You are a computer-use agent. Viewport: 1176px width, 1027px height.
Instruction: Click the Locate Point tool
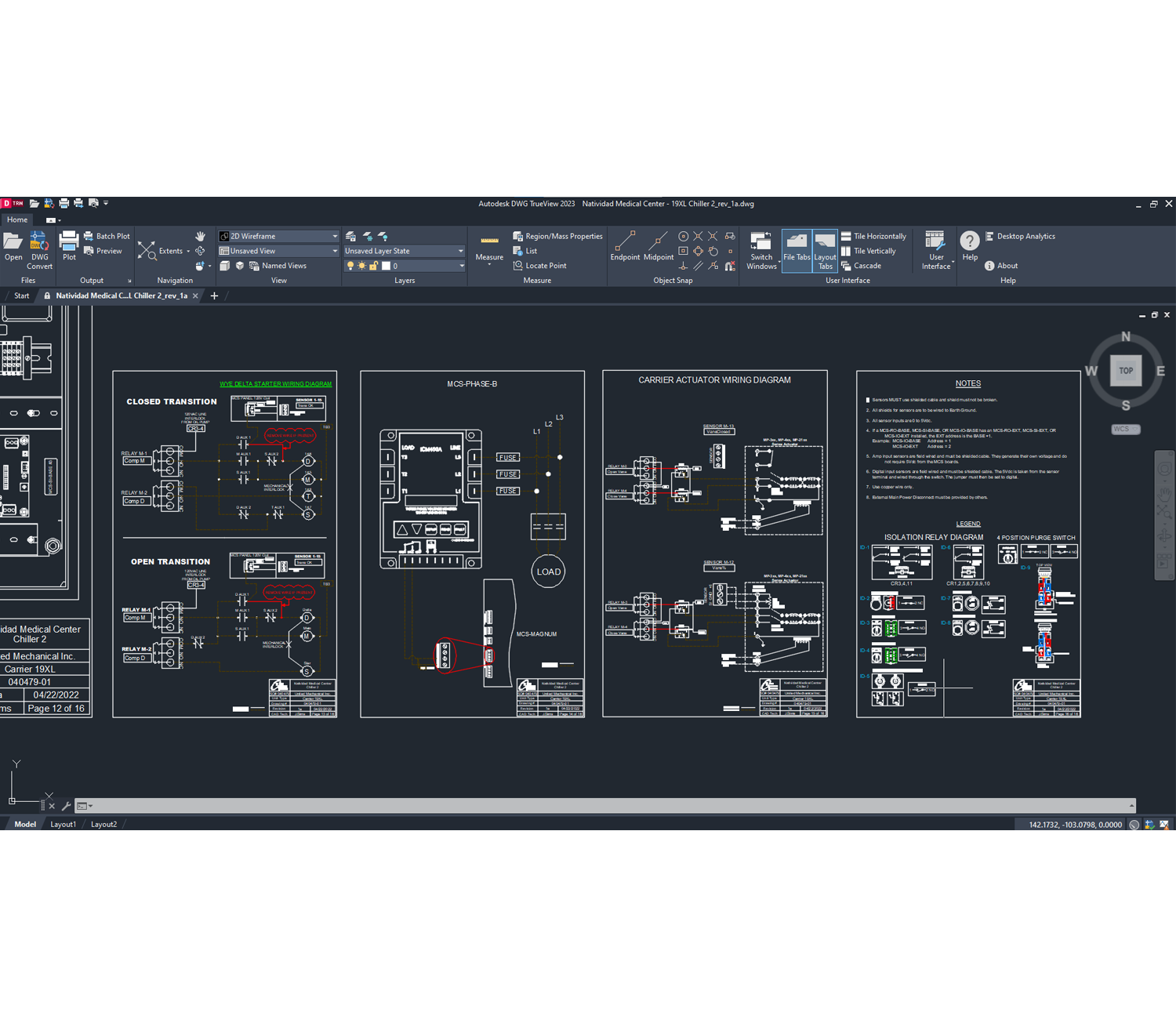tap(539, 266)
